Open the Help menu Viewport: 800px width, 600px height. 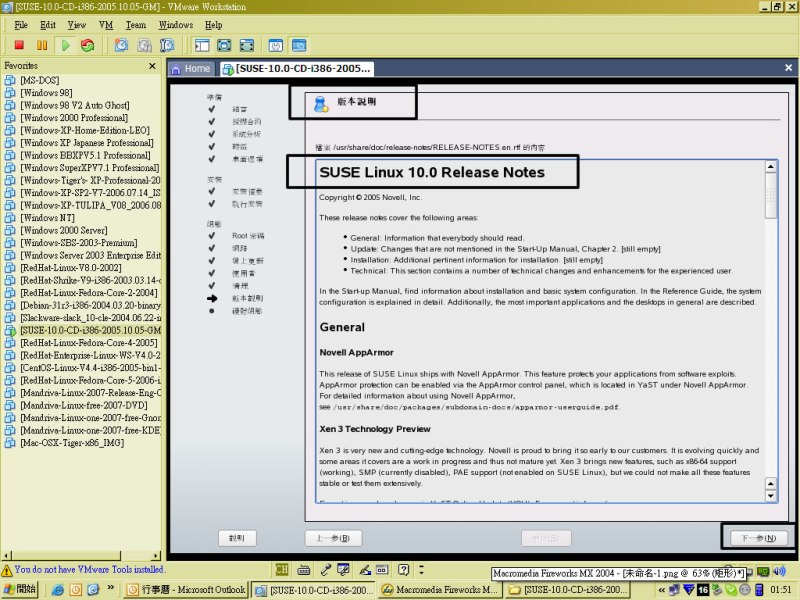click(x=214, y=25)
